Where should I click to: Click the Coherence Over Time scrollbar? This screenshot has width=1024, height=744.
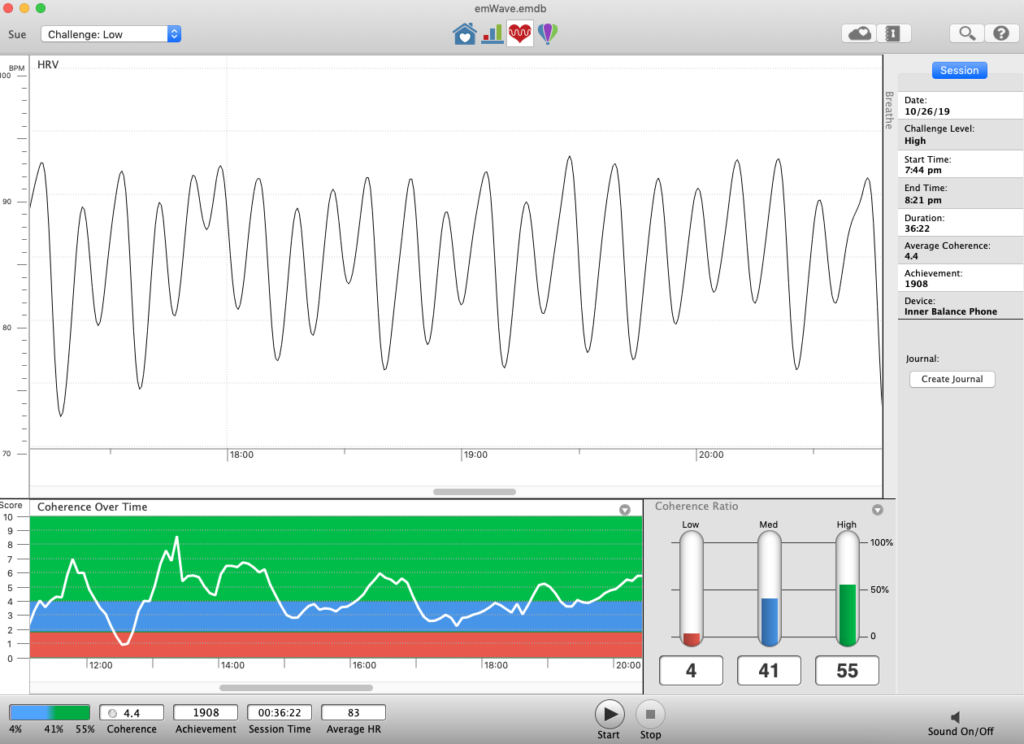[295, 688]
